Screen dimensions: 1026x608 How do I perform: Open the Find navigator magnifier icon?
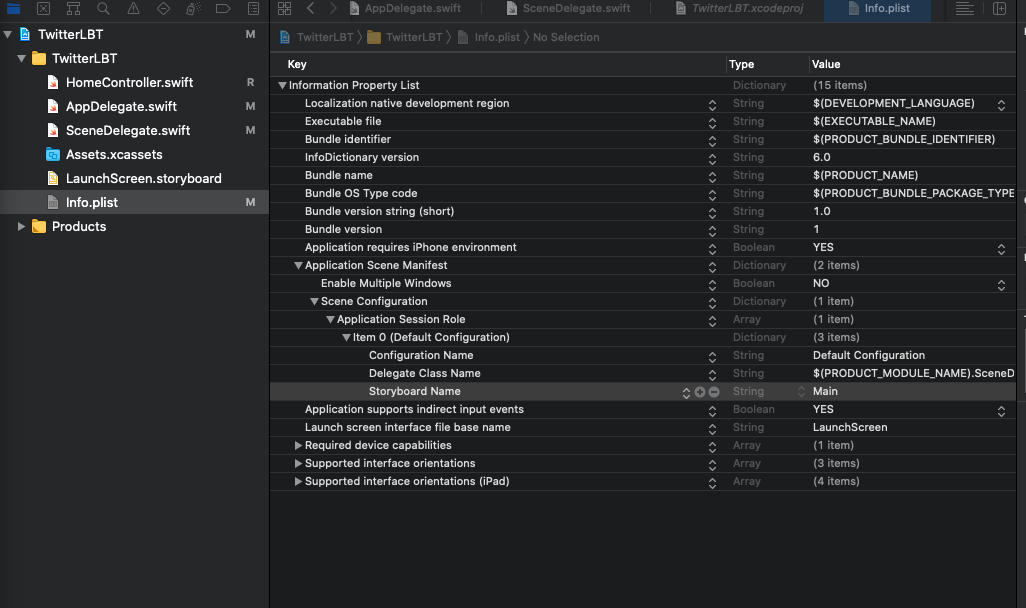point(103,9)
